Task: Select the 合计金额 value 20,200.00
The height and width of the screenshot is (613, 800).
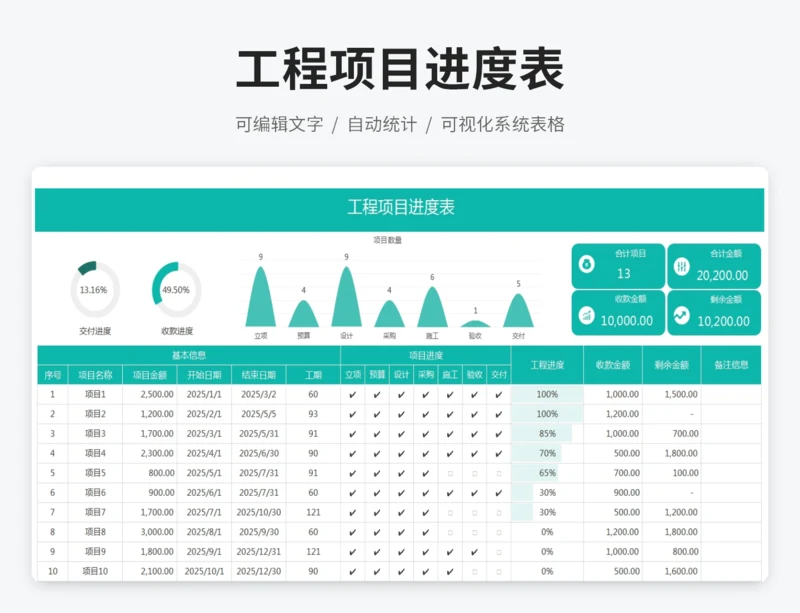Action: pyautogui.click(x=722, y=276)
